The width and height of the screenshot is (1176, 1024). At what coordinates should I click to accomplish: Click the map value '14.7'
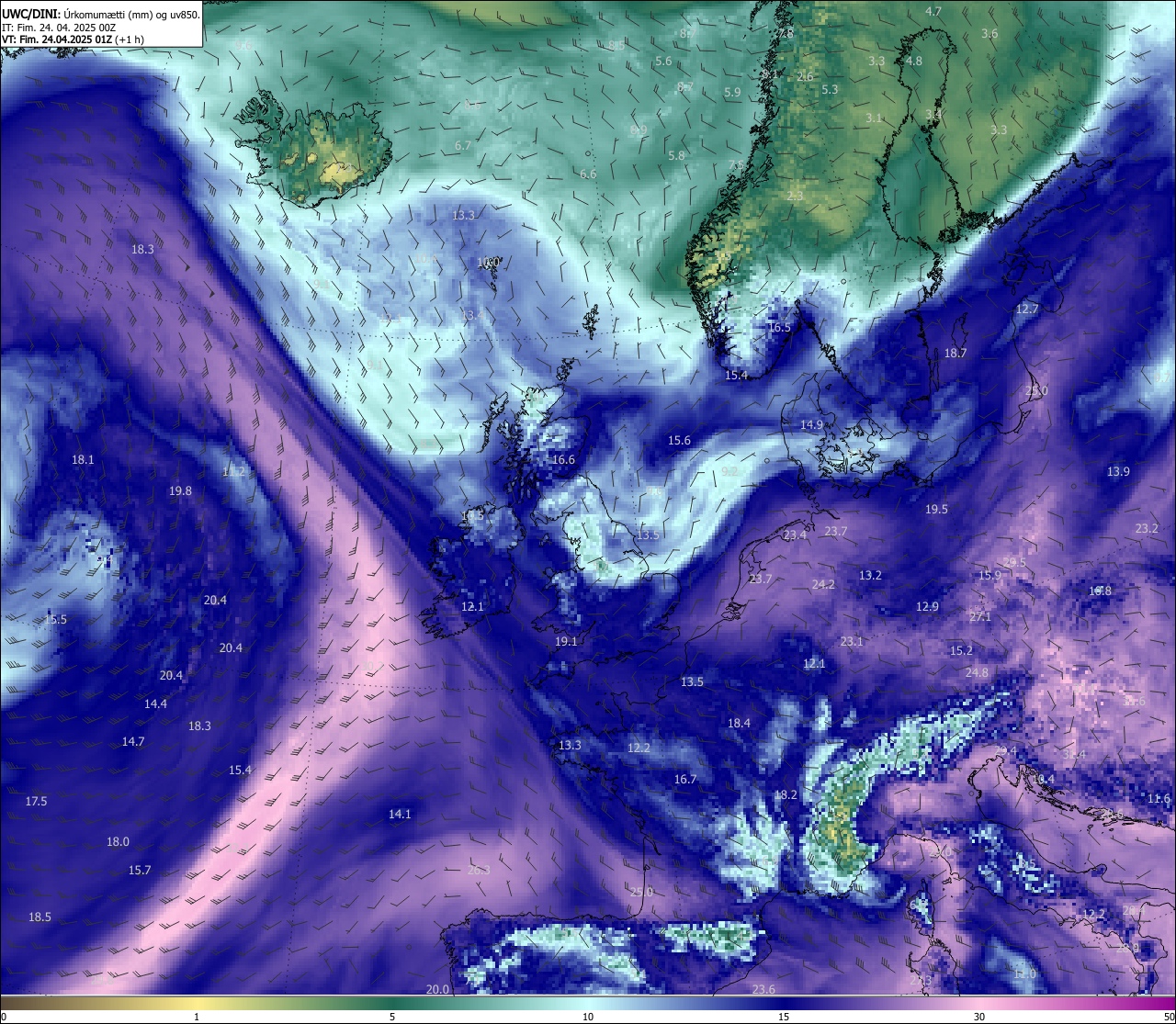[133, 742]
